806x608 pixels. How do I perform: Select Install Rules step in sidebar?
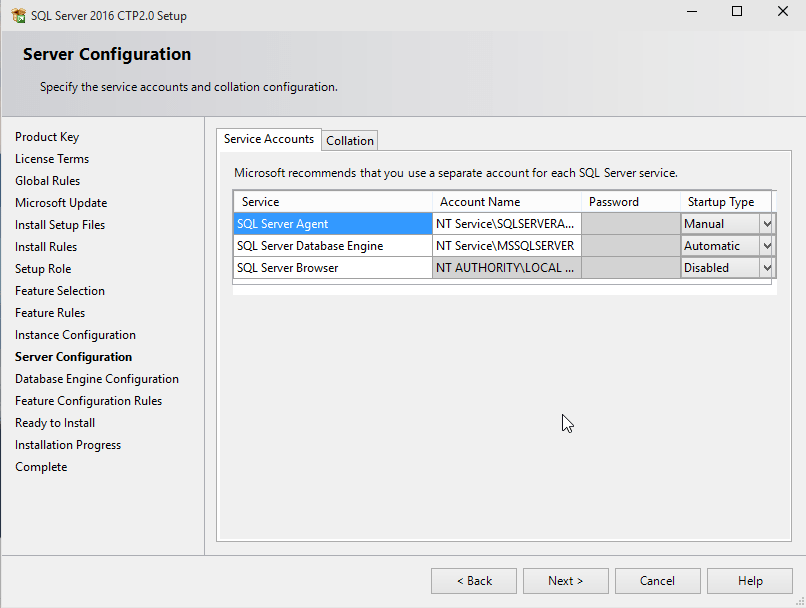pyautogui.click(x=46, y=247)
